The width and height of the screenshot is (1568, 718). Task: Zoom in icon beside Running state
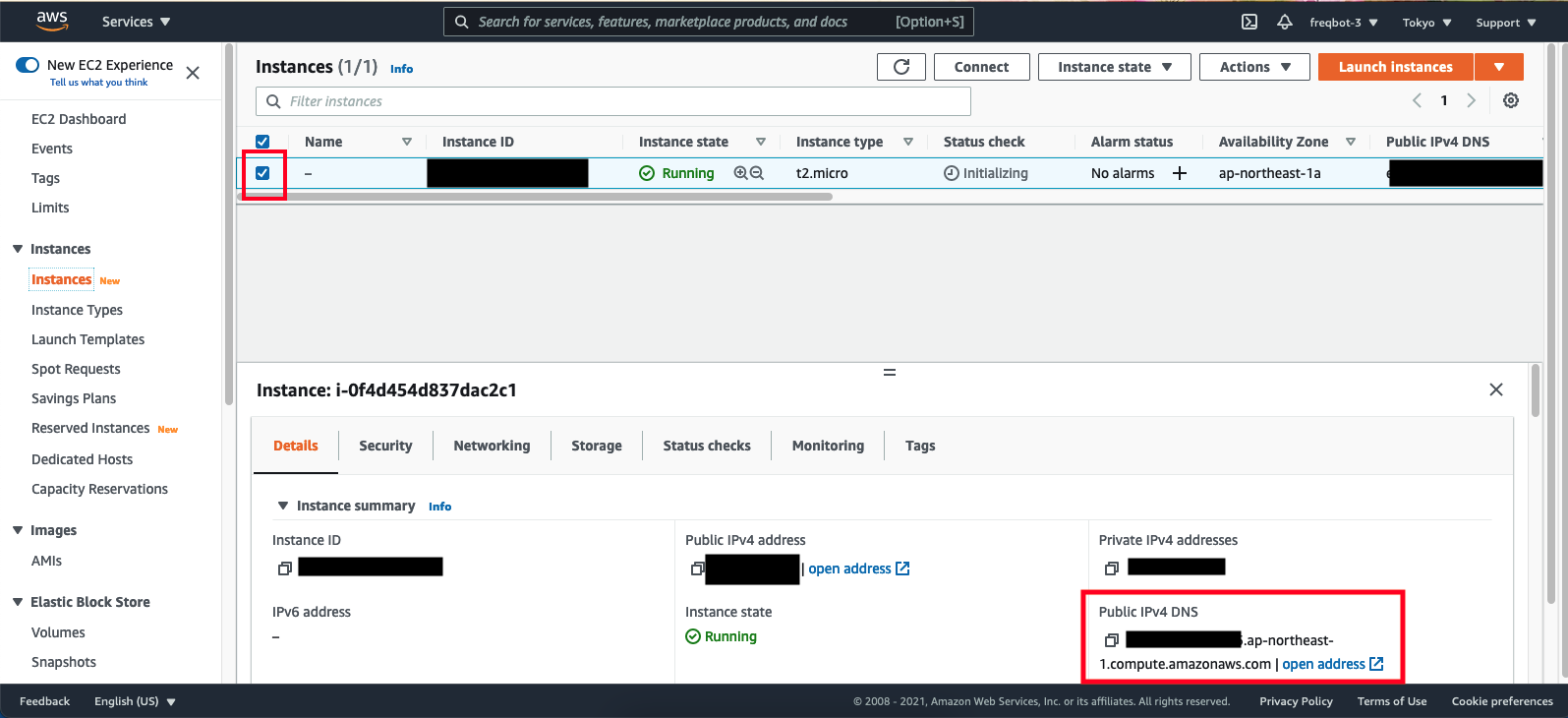(740, 173)
